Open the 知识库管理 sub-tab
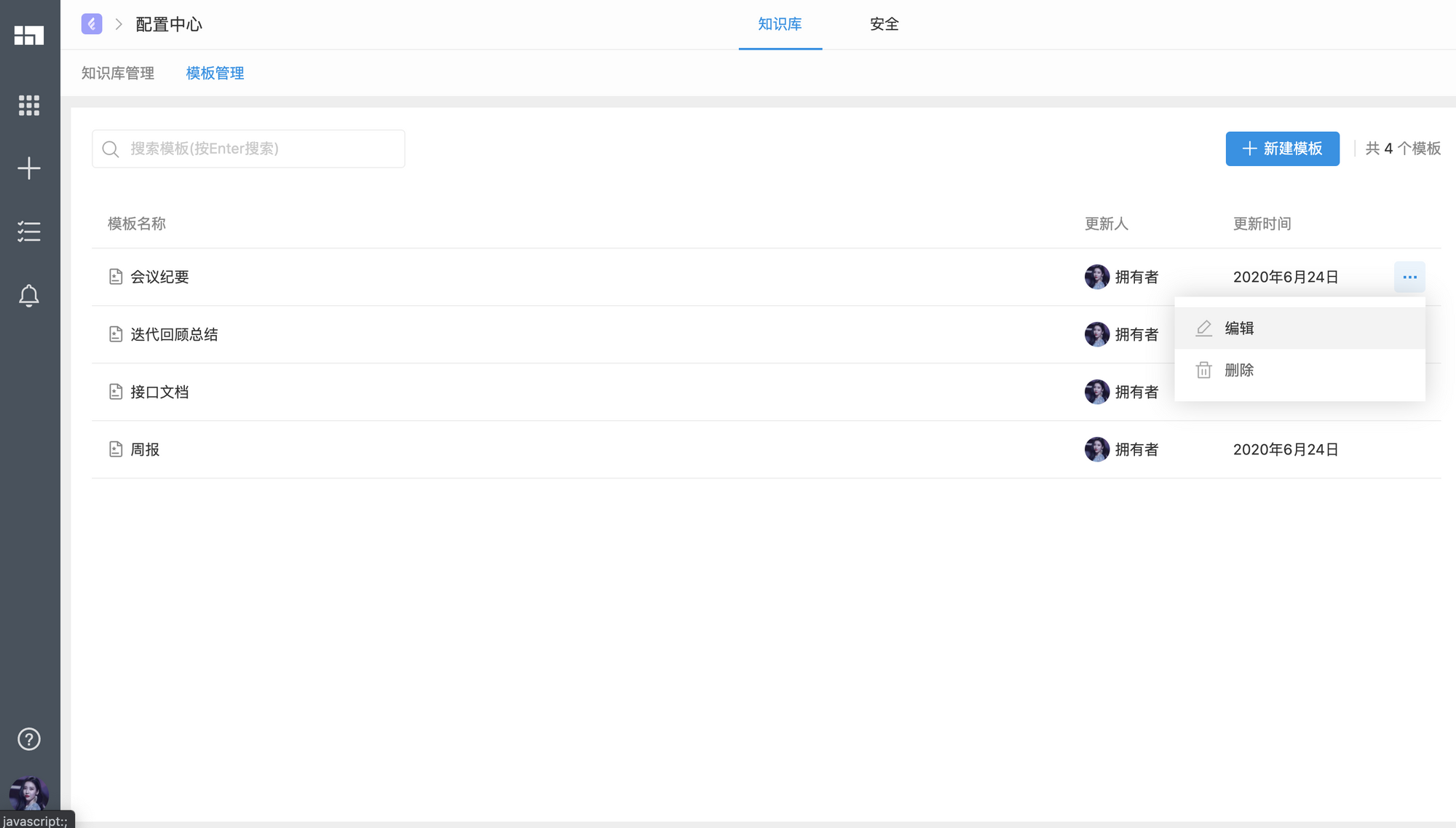 click(118, 73)
